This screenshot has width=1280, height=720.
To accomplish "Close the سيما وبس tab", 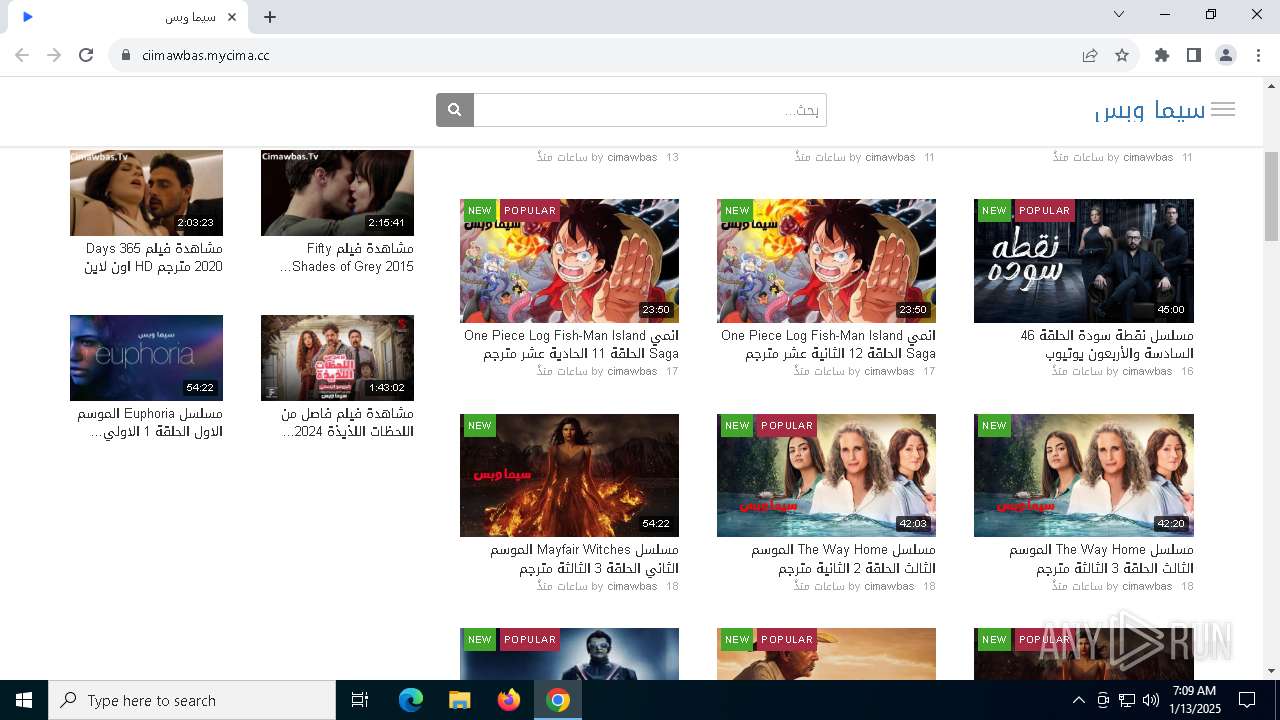I will (233, 17).
